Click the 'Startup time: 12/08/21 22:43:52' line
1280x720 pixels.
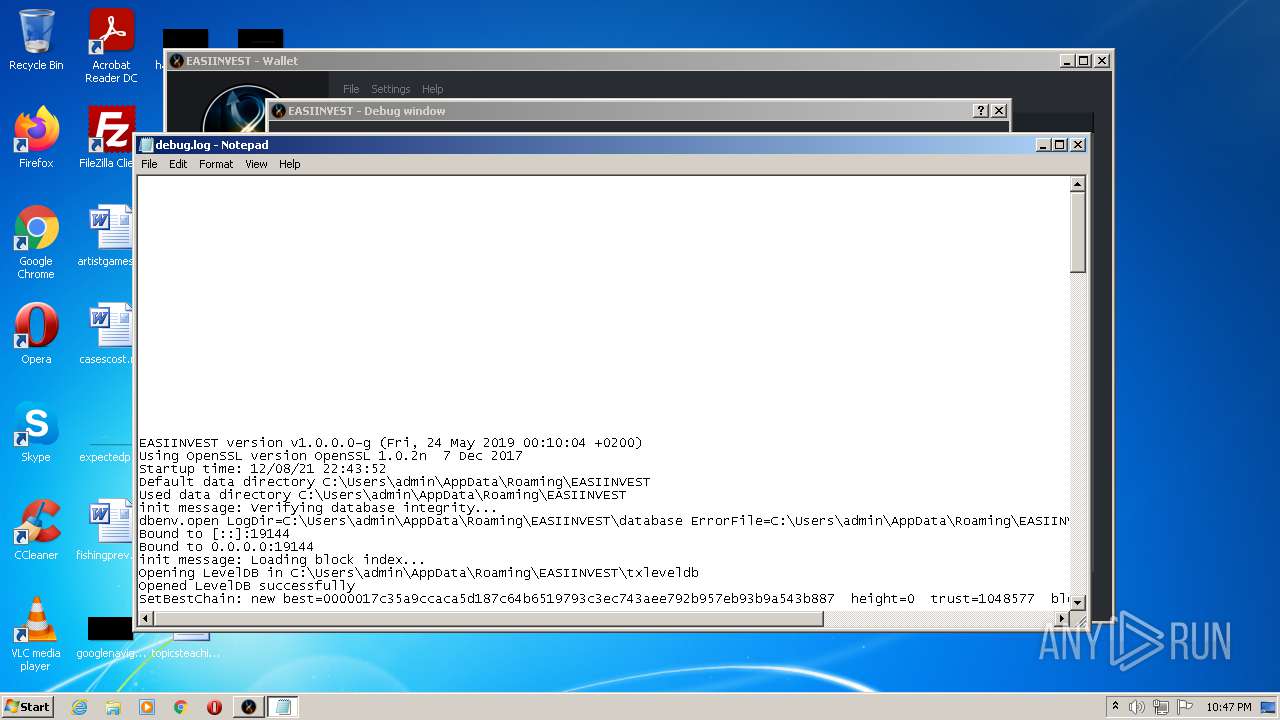pyautogui.click(x=262, y=469)
